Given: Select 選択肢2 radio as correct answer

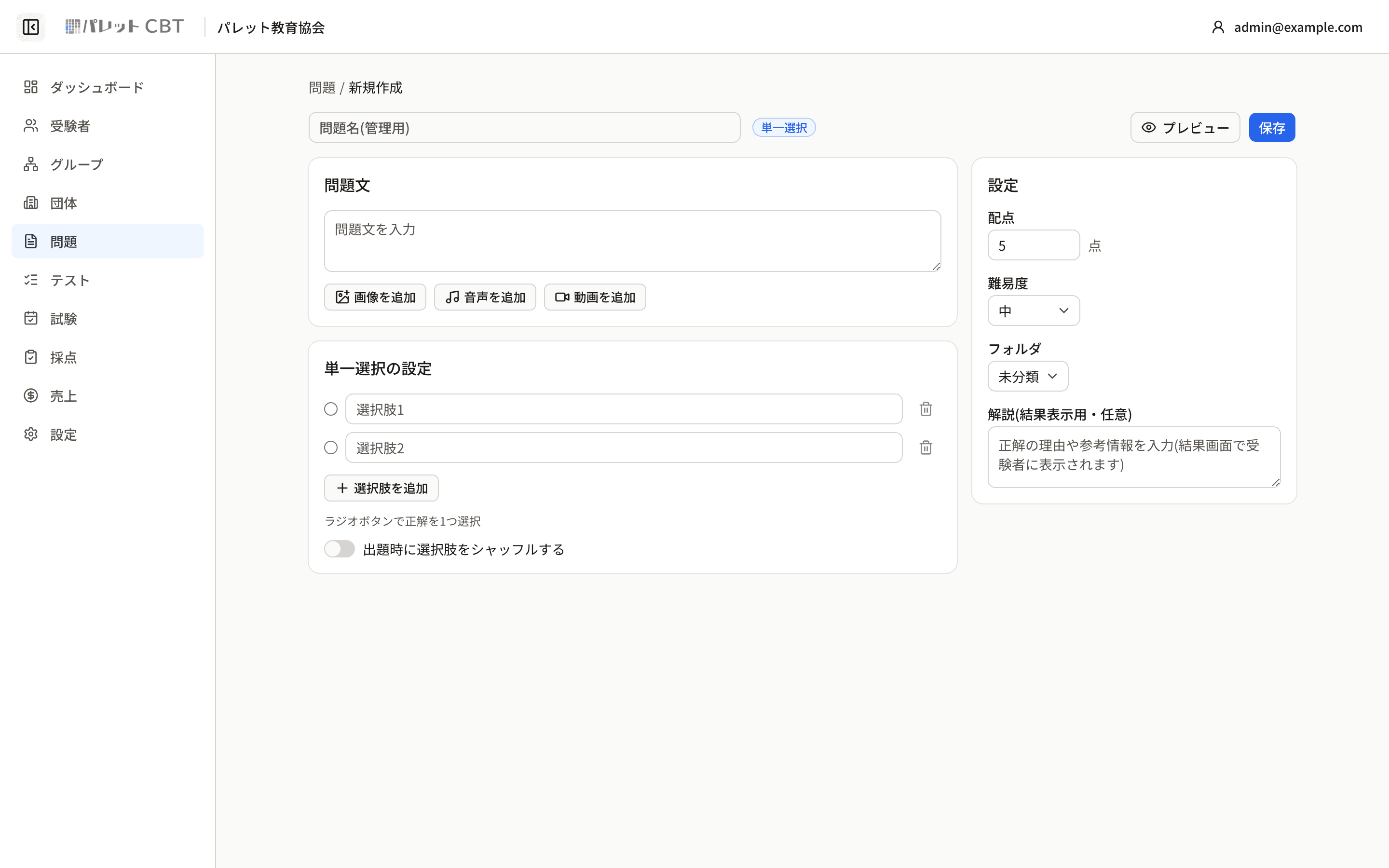Looking at the screenshot, I should point(330,447).
